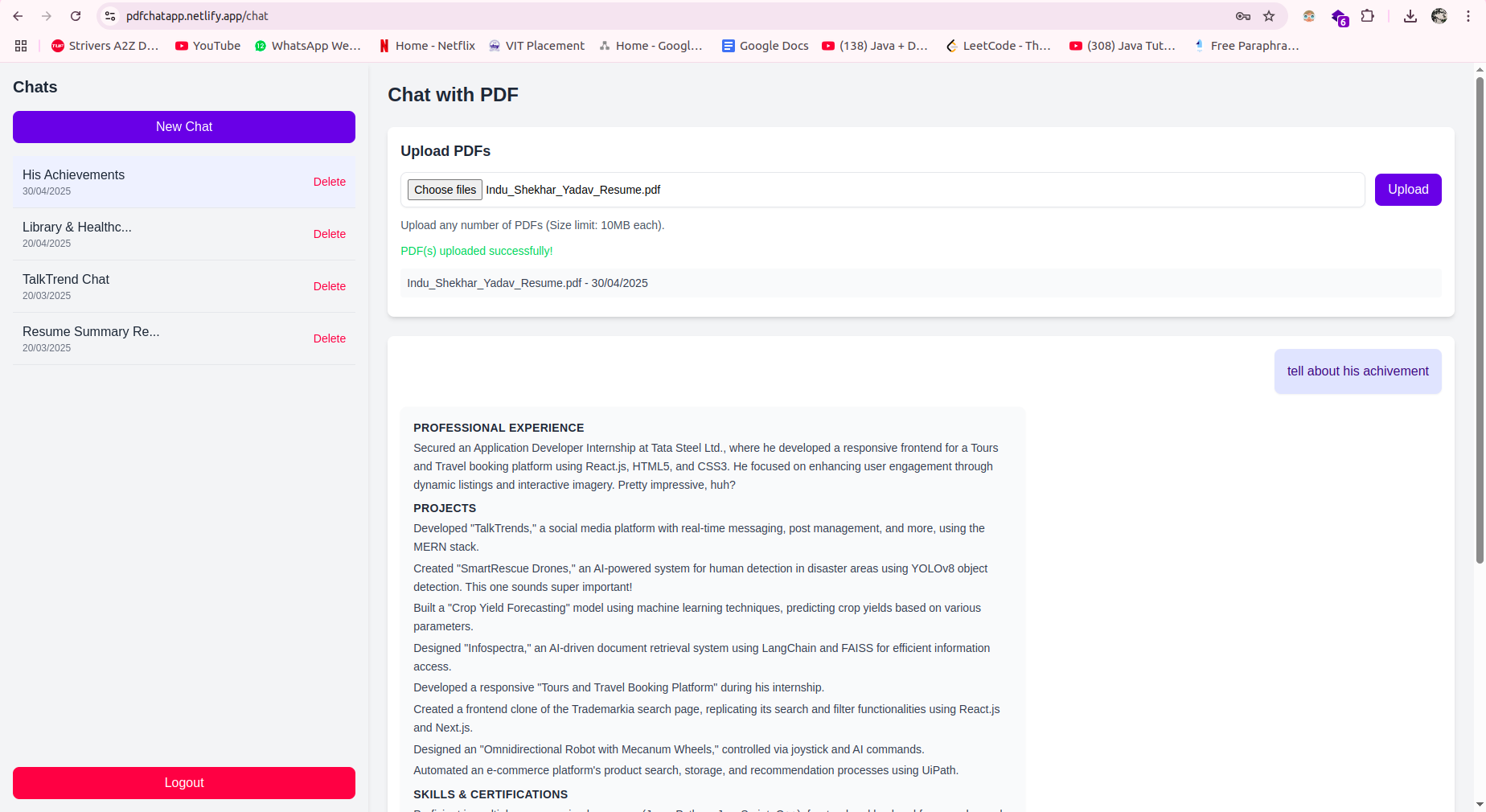Open the Chrome profile avatar

(1439, 16)
